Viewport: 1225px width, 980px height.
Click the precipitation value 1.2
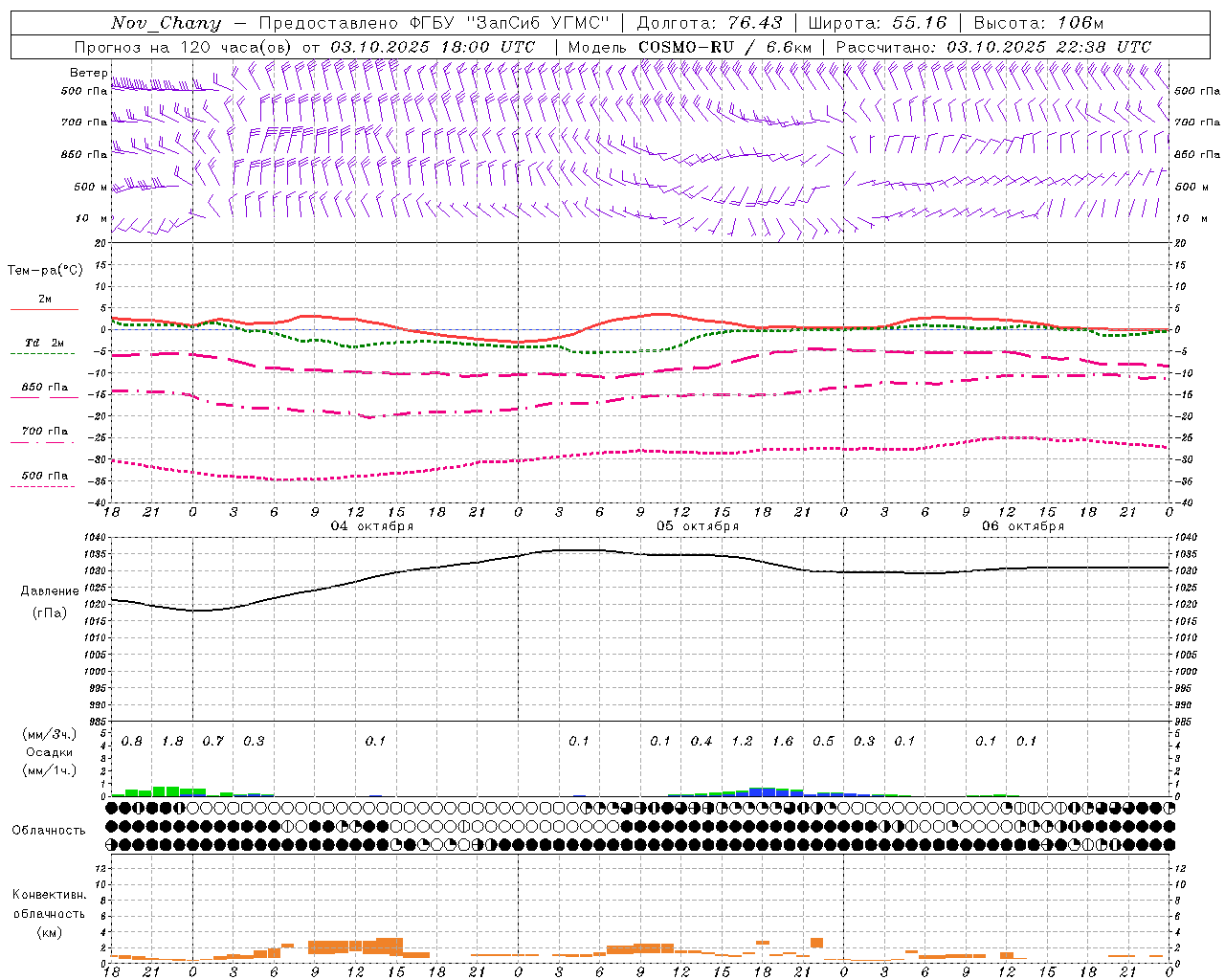[743, 742]
